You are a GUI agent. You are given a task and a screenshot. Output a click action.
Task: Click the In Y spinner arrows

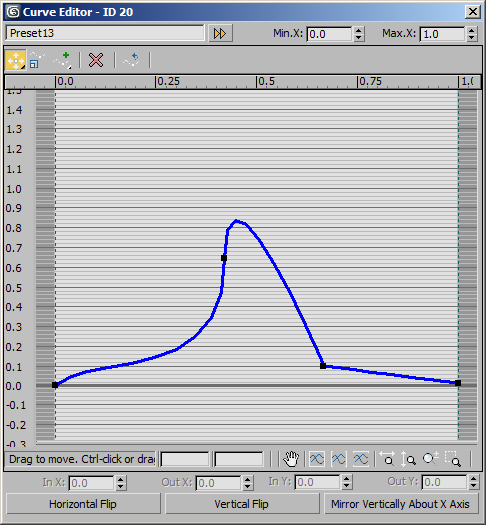pos(347,482)
